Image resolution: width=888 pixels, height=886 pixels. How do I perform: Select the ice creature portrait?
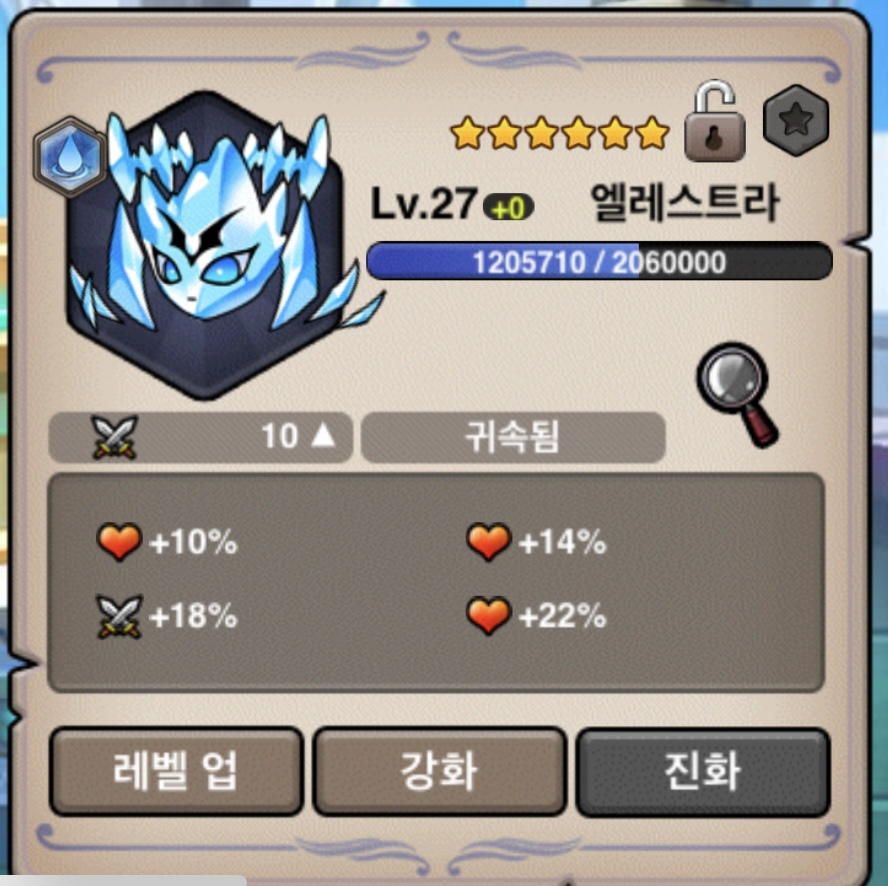click(x=214, y=244)
